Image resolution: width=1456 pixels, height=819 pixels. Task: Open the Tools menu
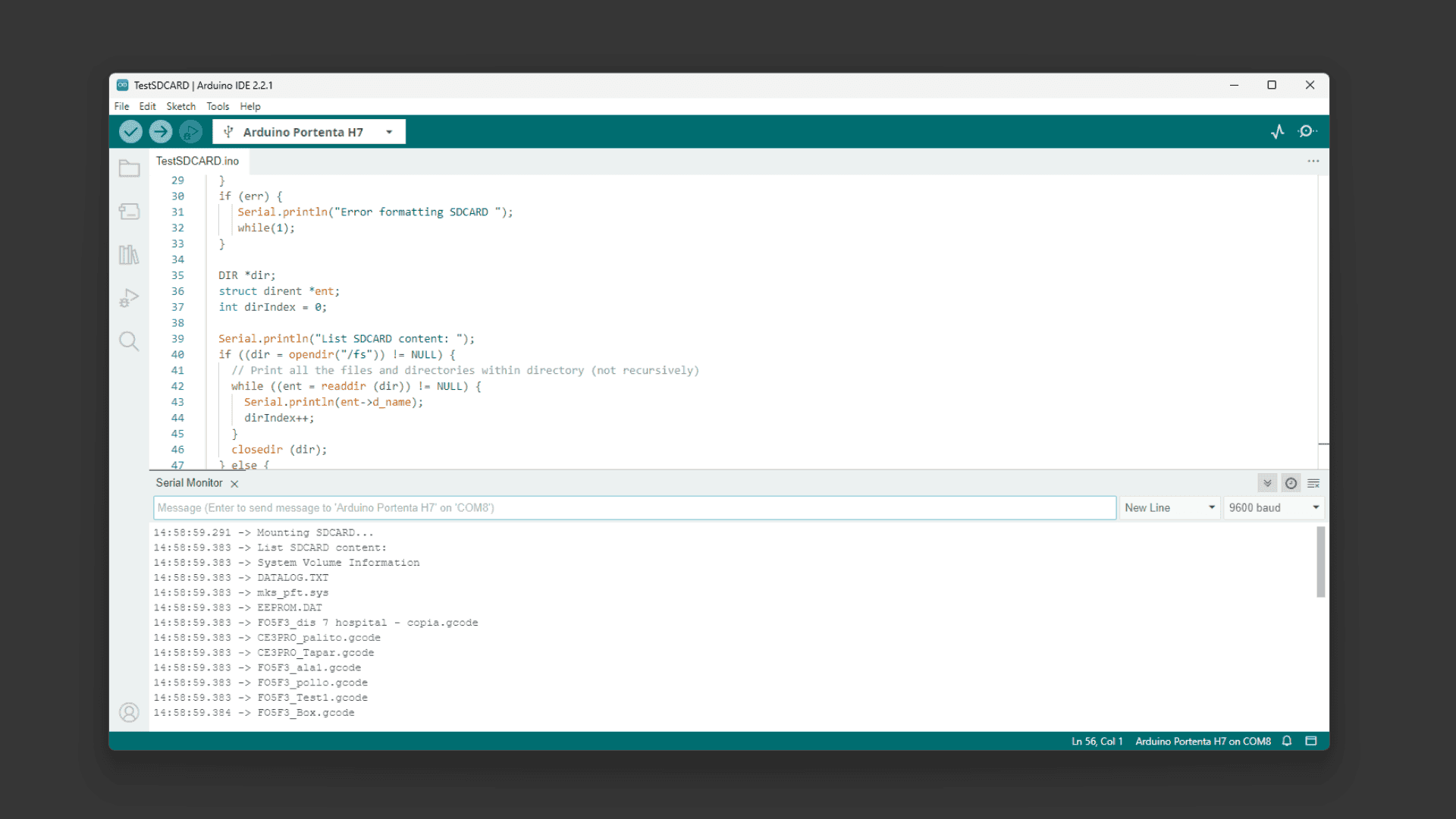point(218,106)
